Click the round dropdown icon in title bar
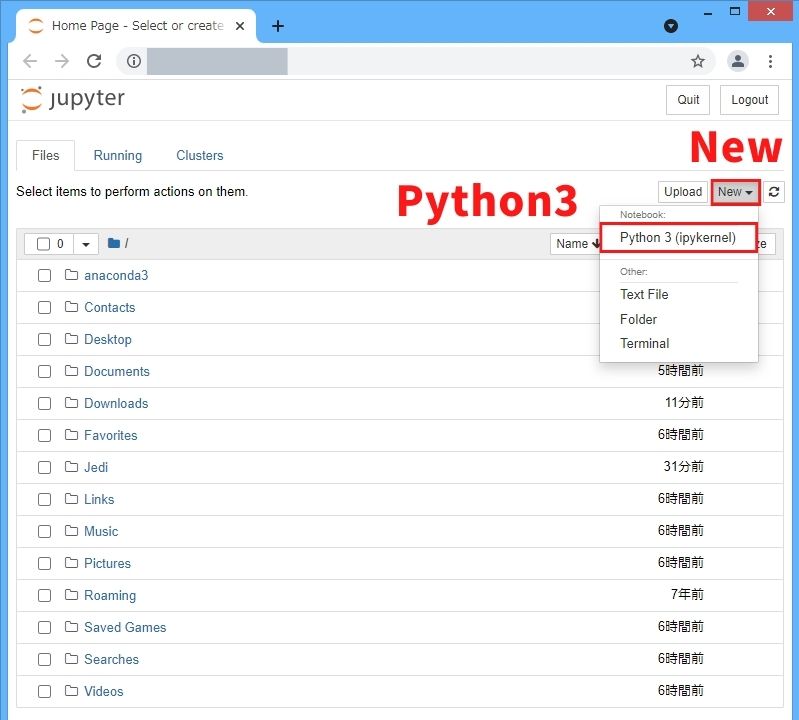The image size is (799, 720). click(x=671, y=26)
